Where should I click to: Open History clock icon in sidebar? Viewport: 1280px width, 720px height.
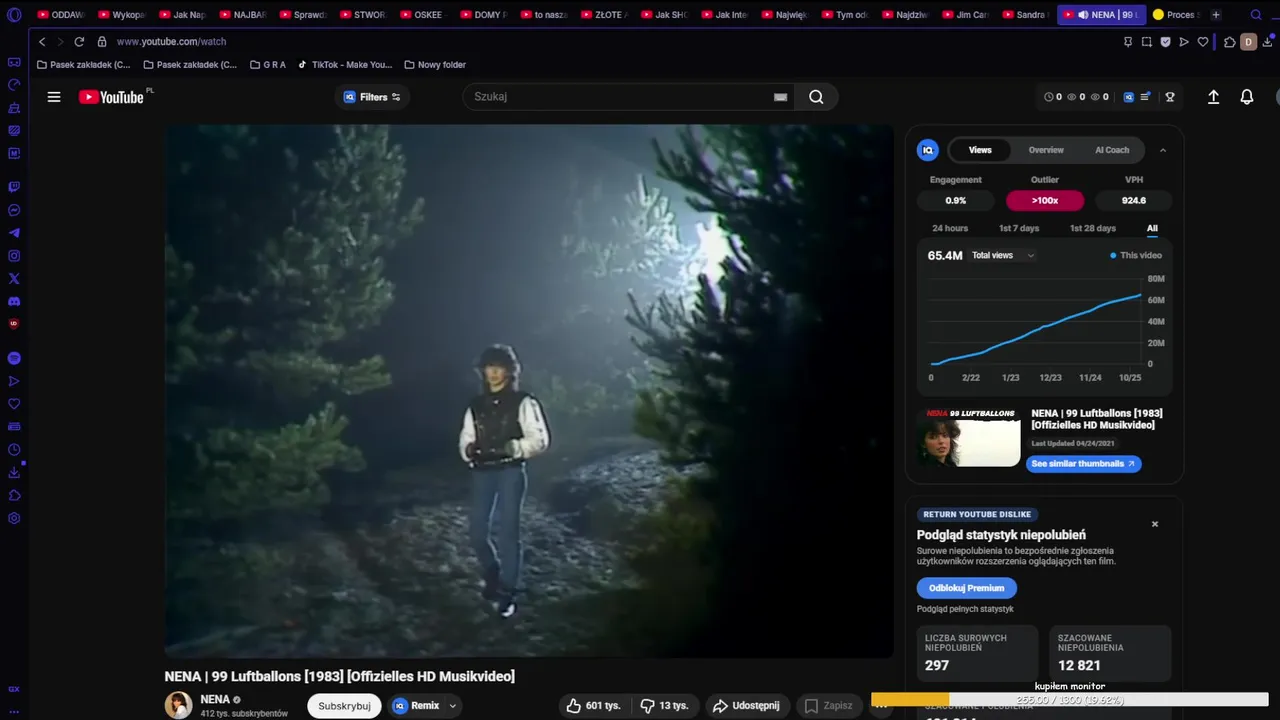point(14,450)
